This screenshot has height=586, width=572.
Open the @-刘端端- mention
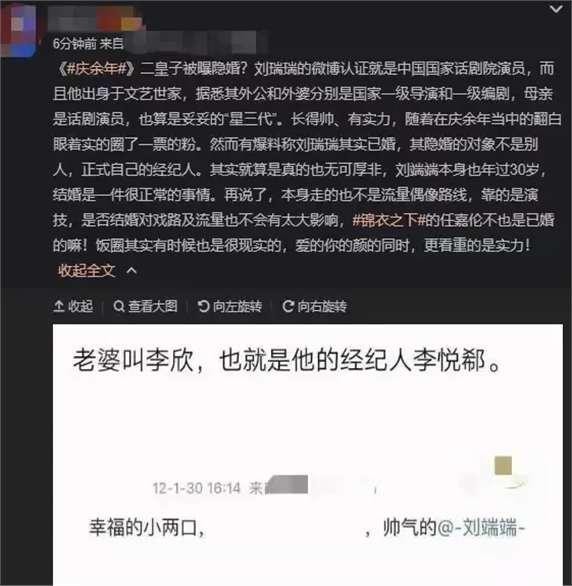(481, 528)
